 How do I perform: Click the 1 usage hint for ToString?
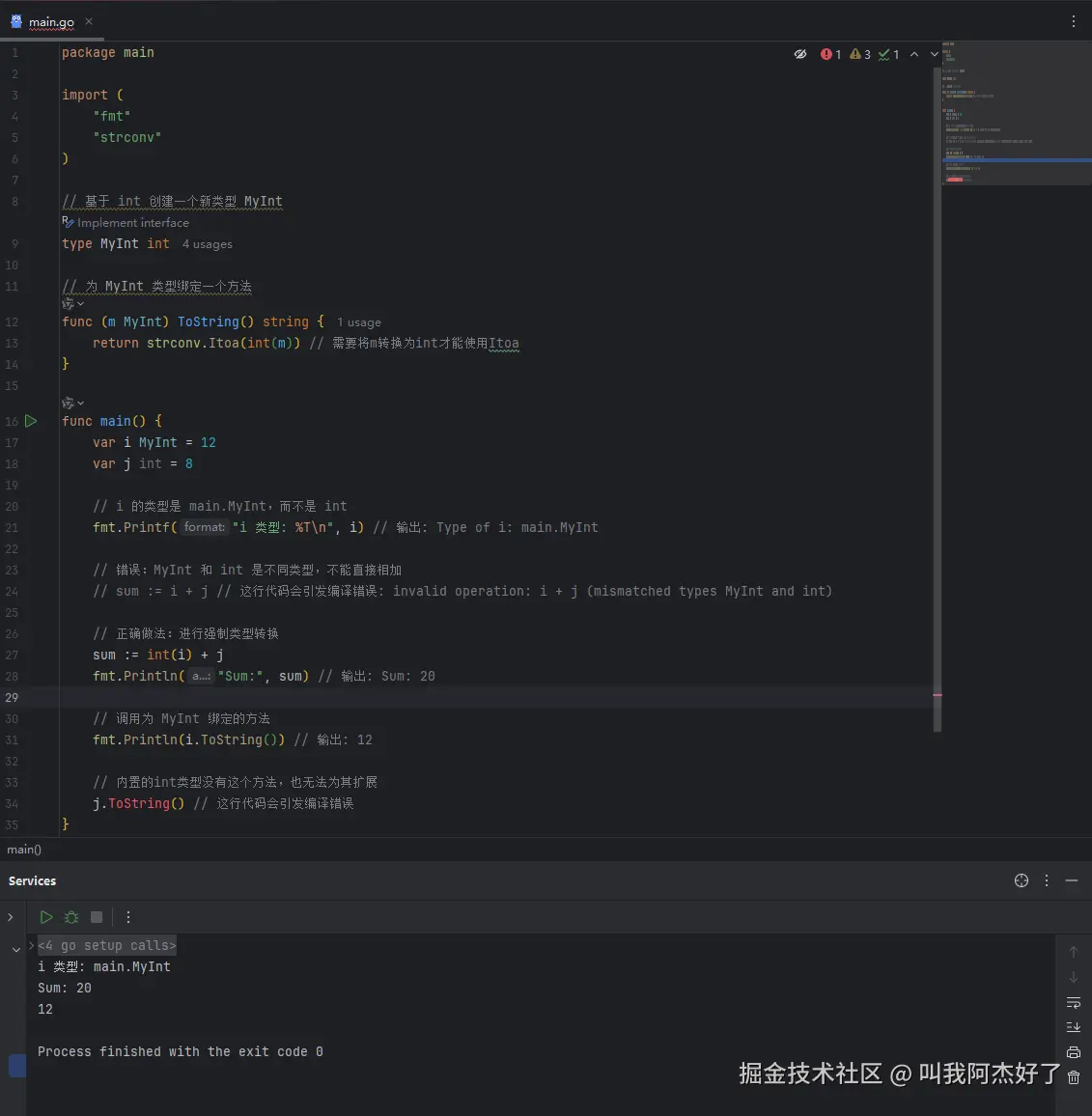pos(359,322)
